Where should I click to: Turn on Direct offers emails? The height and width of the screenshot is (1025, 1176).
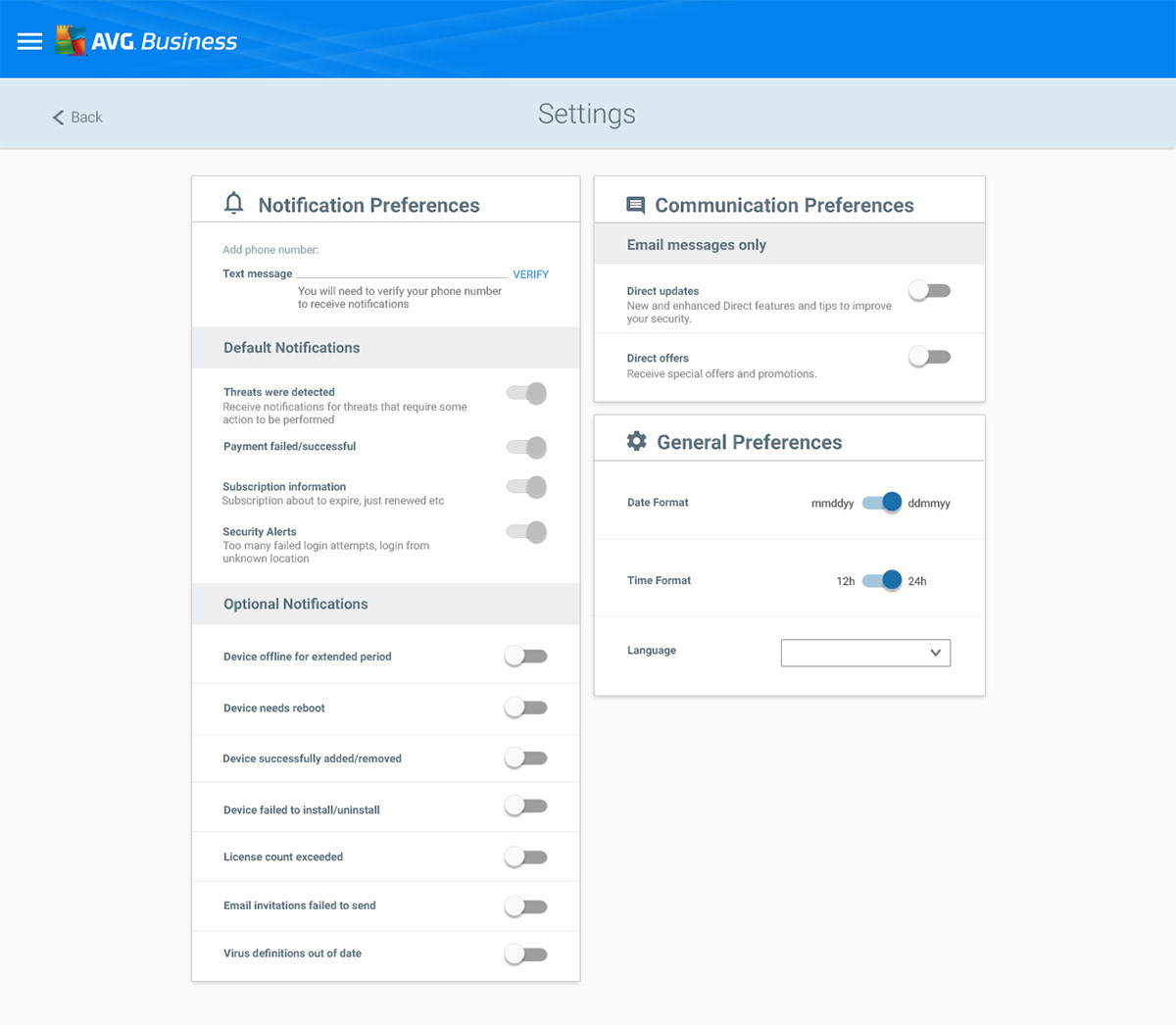tap(929, 357)
